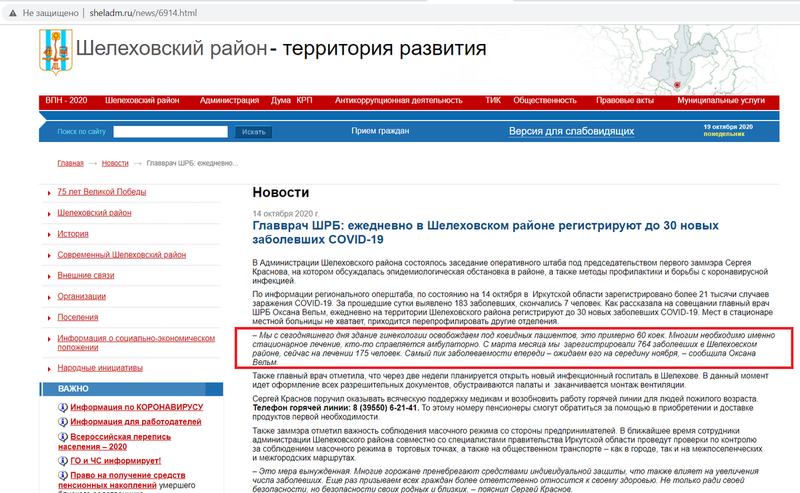Open sidebar link 'История'

[73, 234]
